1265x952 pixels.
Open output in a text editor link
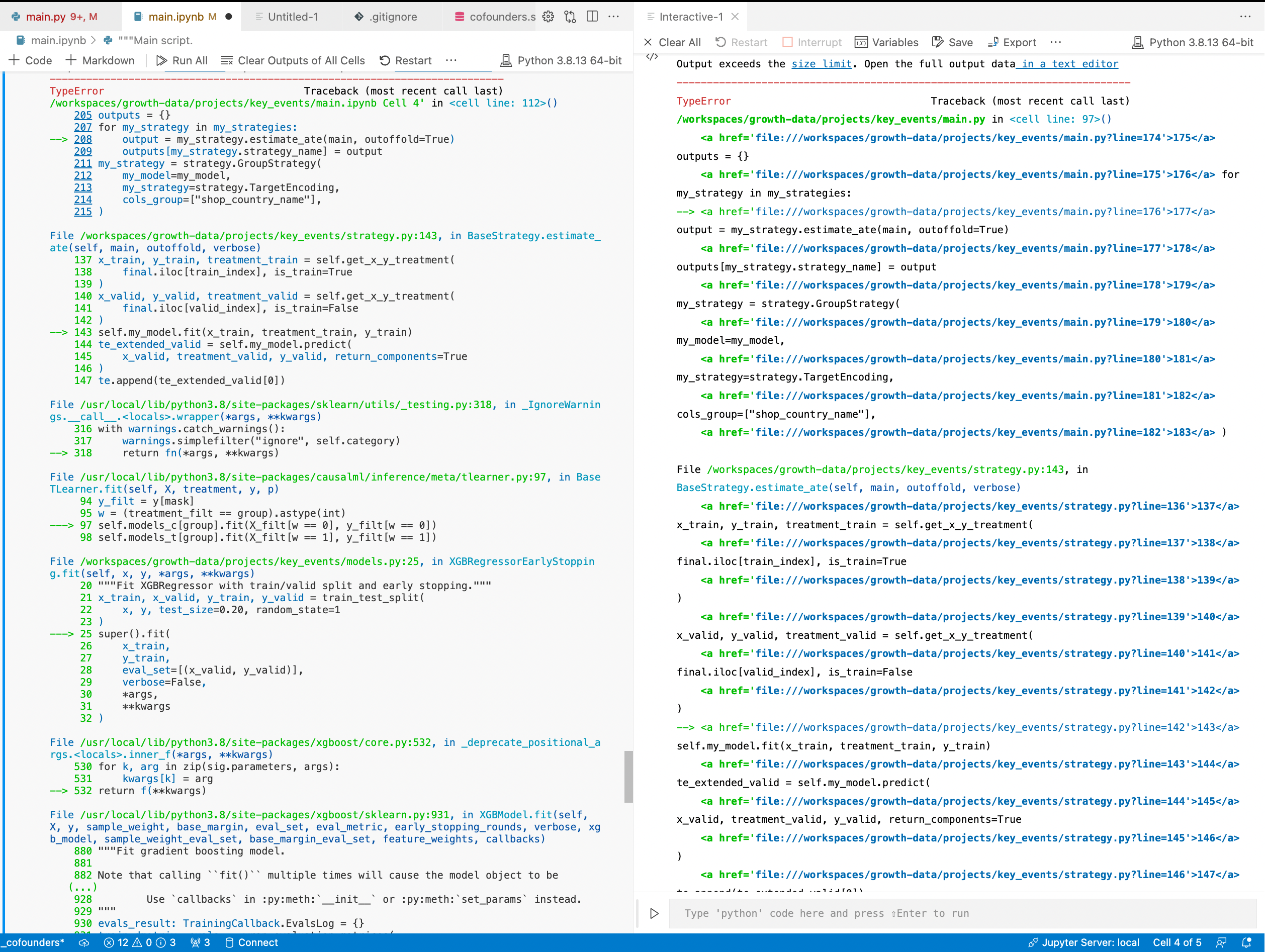tap(1067, 63)
